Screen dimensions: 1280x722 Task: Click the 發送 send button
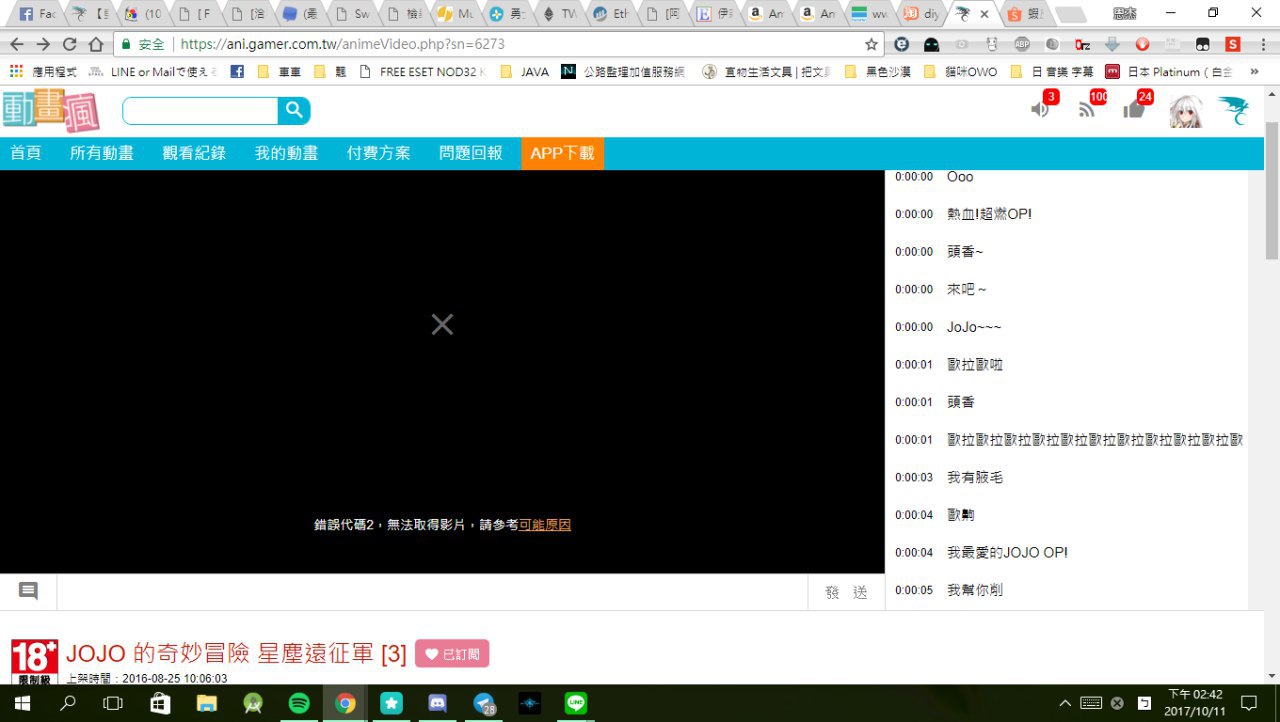tap(846, 592)
